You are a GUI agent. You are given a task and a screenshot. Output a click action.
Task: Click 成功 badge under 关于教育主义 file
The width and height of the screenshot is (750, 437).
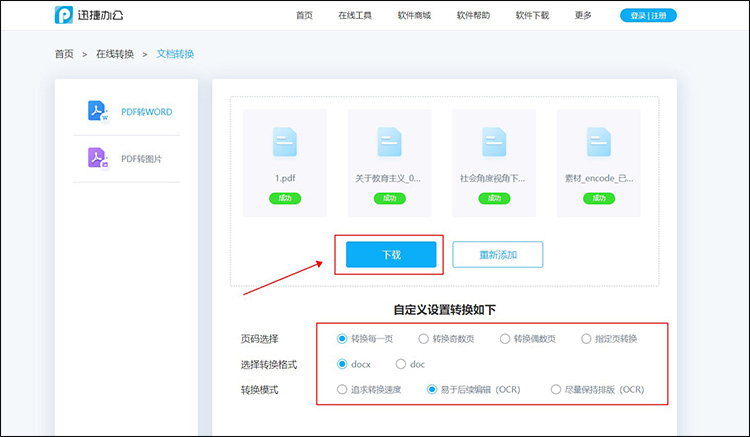[x=389, y=198]
